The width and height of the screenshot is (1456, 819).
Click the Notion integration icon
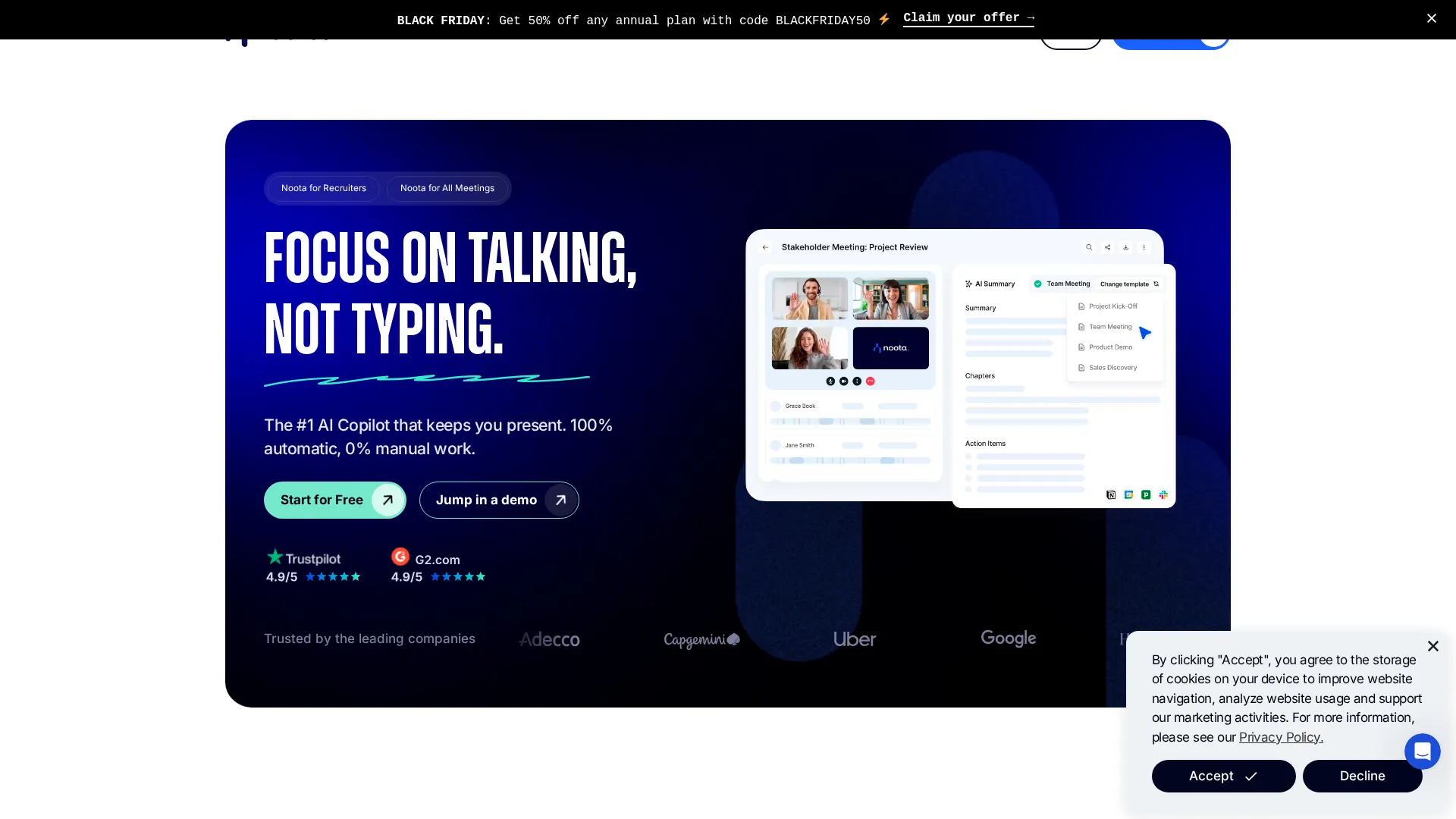[1112, 494]
